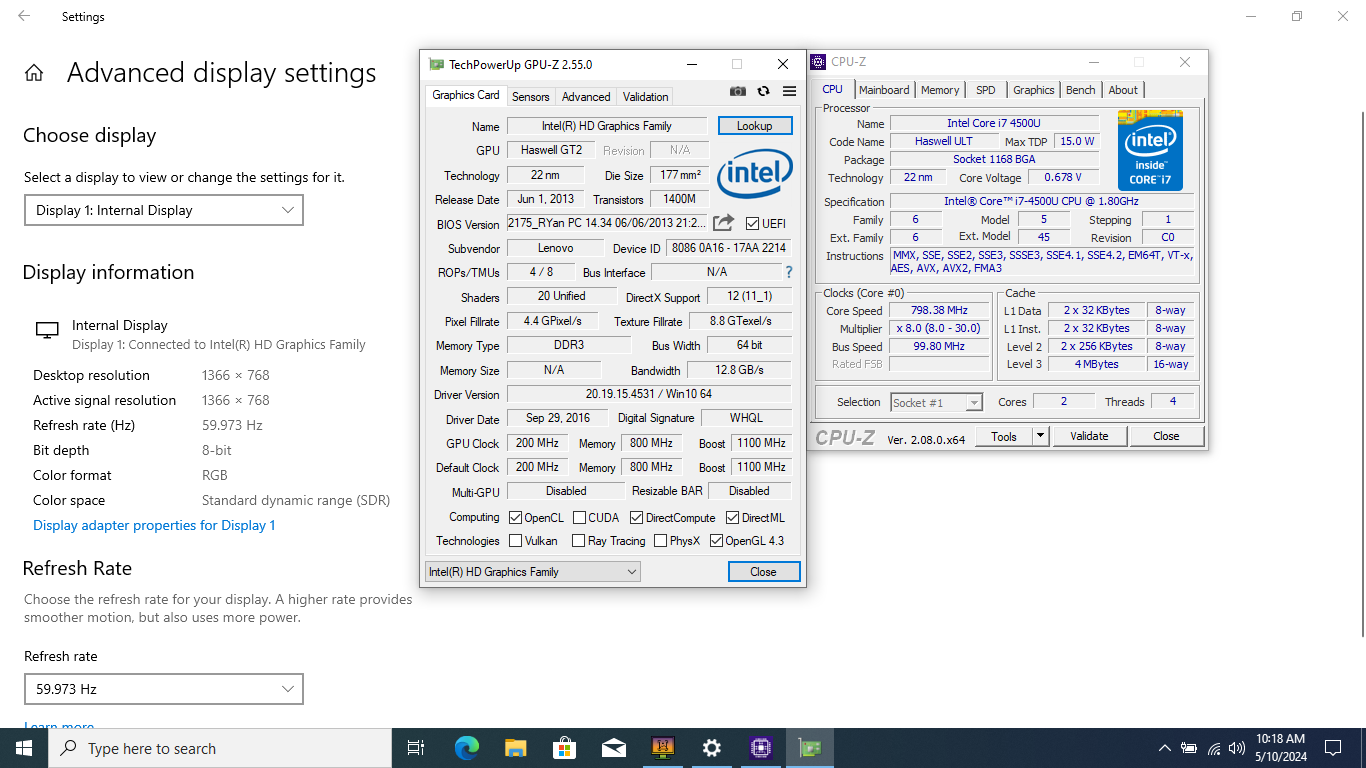
Task: Open the GPU selection dropdown in GPU-Z
Action: (x=532, y=572)
